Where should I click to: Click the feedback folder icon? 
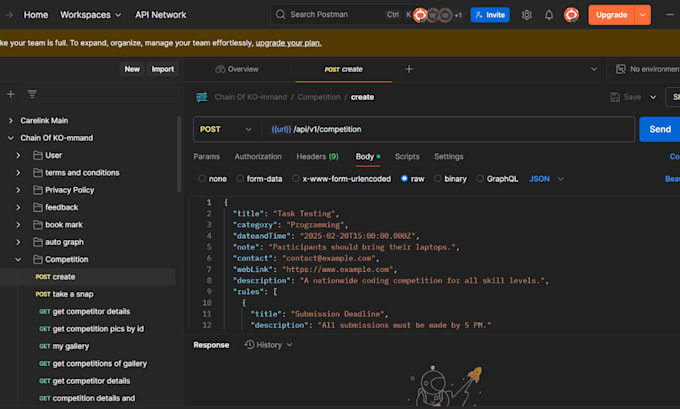pos(38,207)
